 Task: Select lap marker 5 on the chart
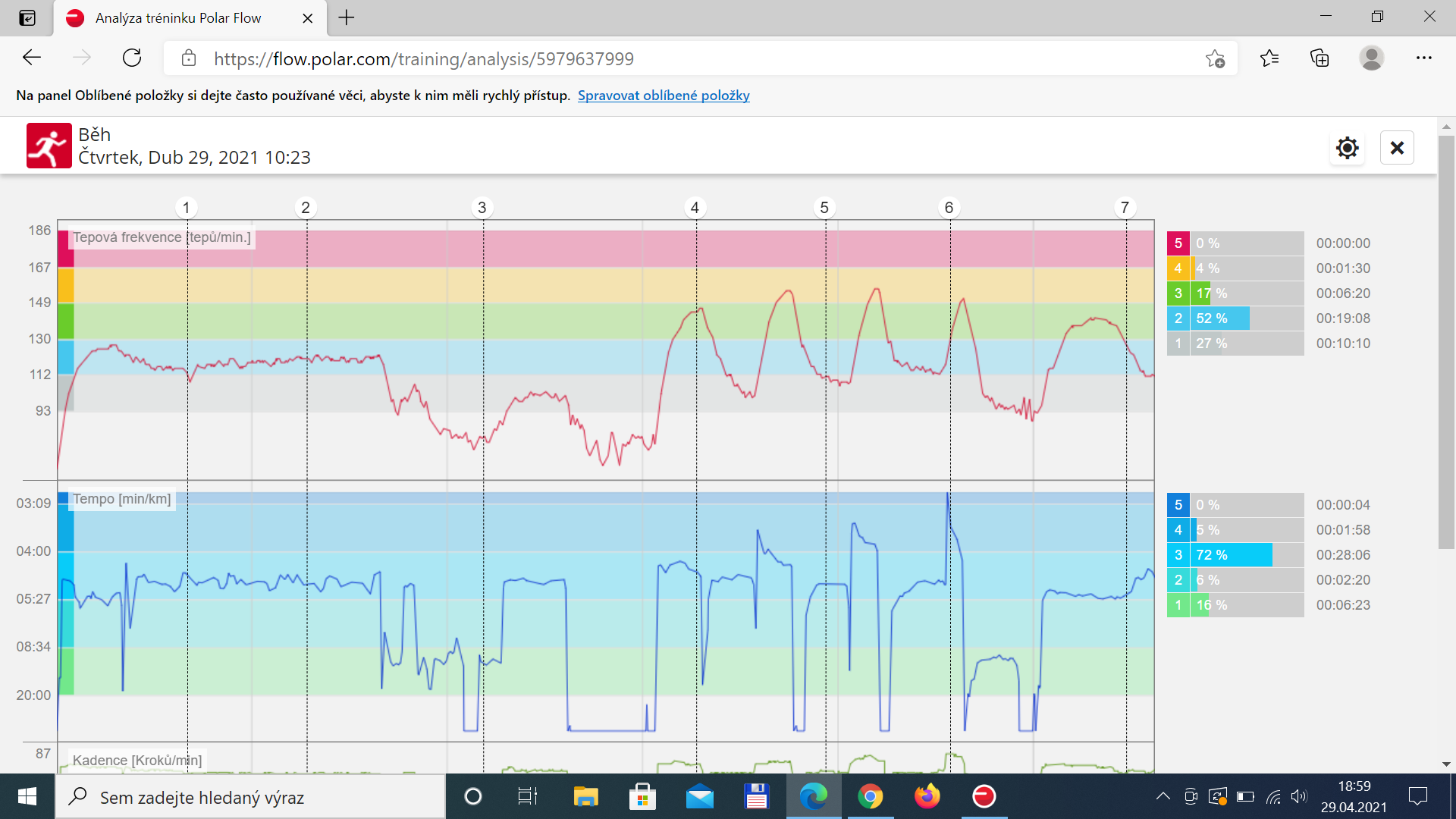point(824,208)
